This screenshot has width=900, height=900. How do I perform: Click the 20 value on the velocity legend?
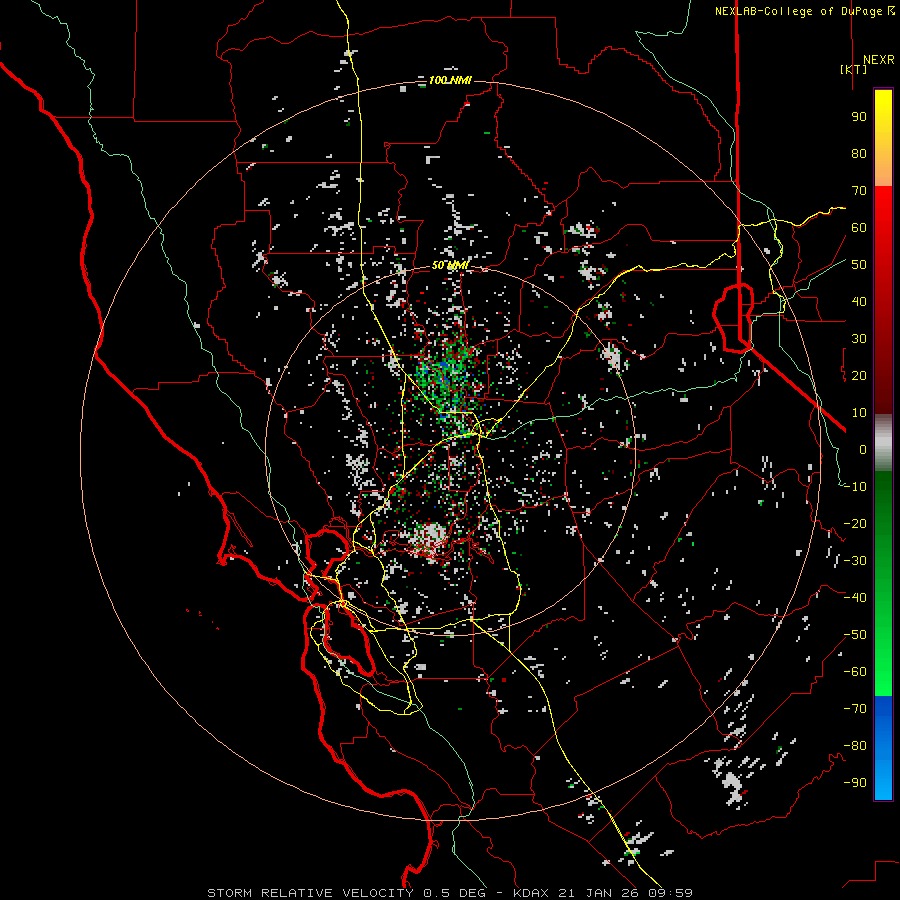click(859, 375)
